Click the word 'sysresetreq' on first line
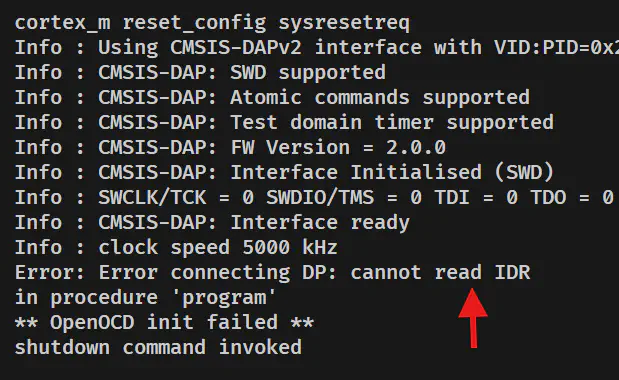Viewport: 619px width, 380px height. pos(344,23)
